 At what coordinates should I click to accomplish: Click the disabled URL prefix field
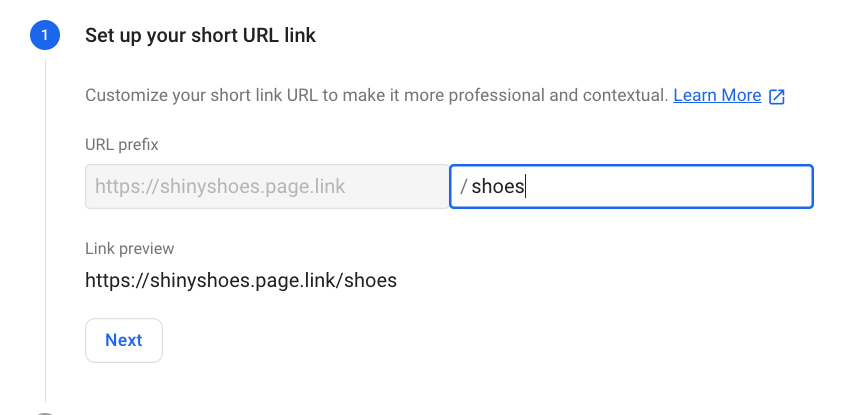click(x=267, y=187)
